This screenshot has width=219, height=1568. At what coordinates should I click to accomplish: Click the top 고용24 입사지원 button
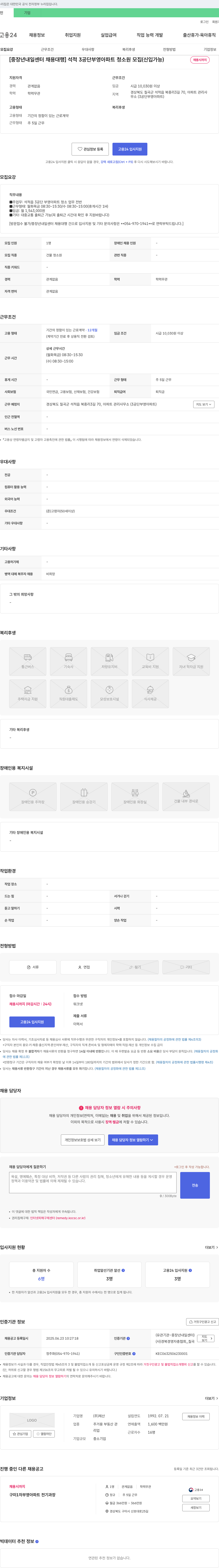130,149
